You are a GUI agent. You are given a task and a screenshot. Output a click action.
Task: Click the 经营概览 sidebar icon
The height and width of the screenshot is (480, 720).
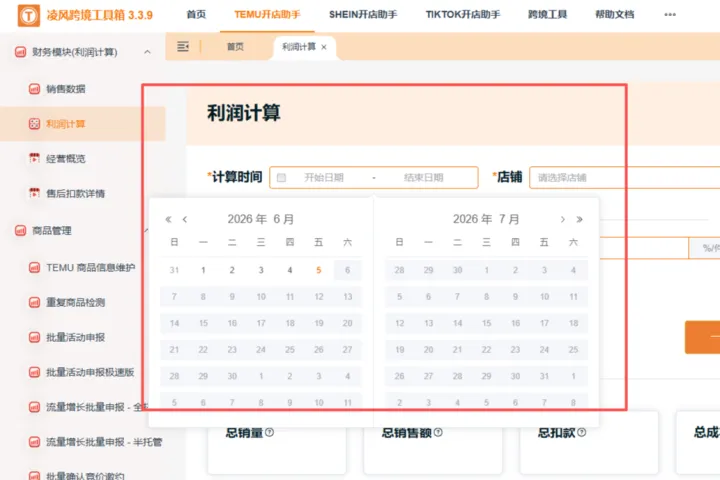34,158
